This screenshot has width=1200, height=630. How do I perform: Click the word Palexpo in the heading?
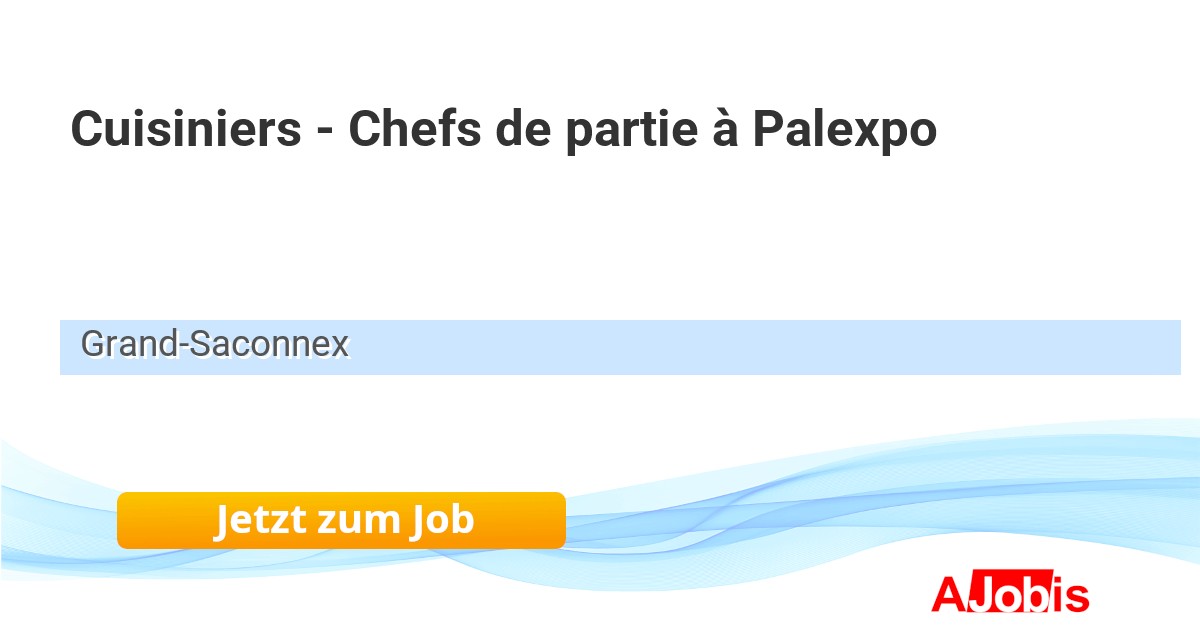pyautogui.click(x=844, y=130)
